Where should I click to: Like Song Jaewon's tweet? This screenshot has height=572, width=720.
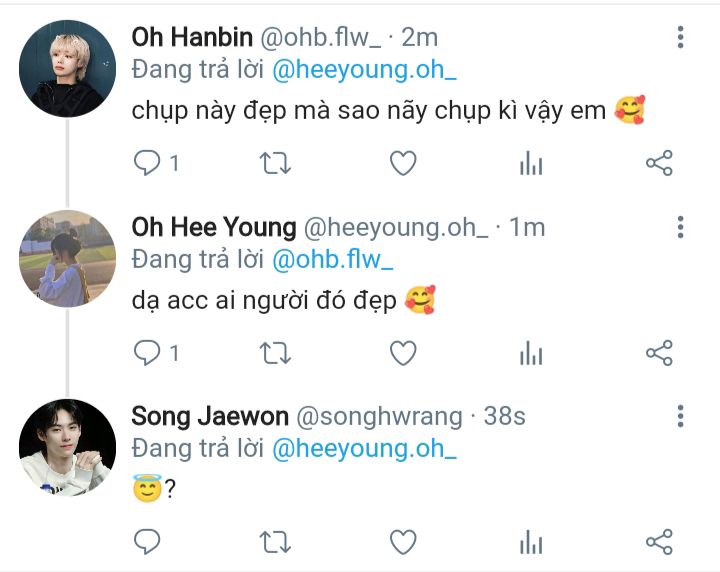403,542
